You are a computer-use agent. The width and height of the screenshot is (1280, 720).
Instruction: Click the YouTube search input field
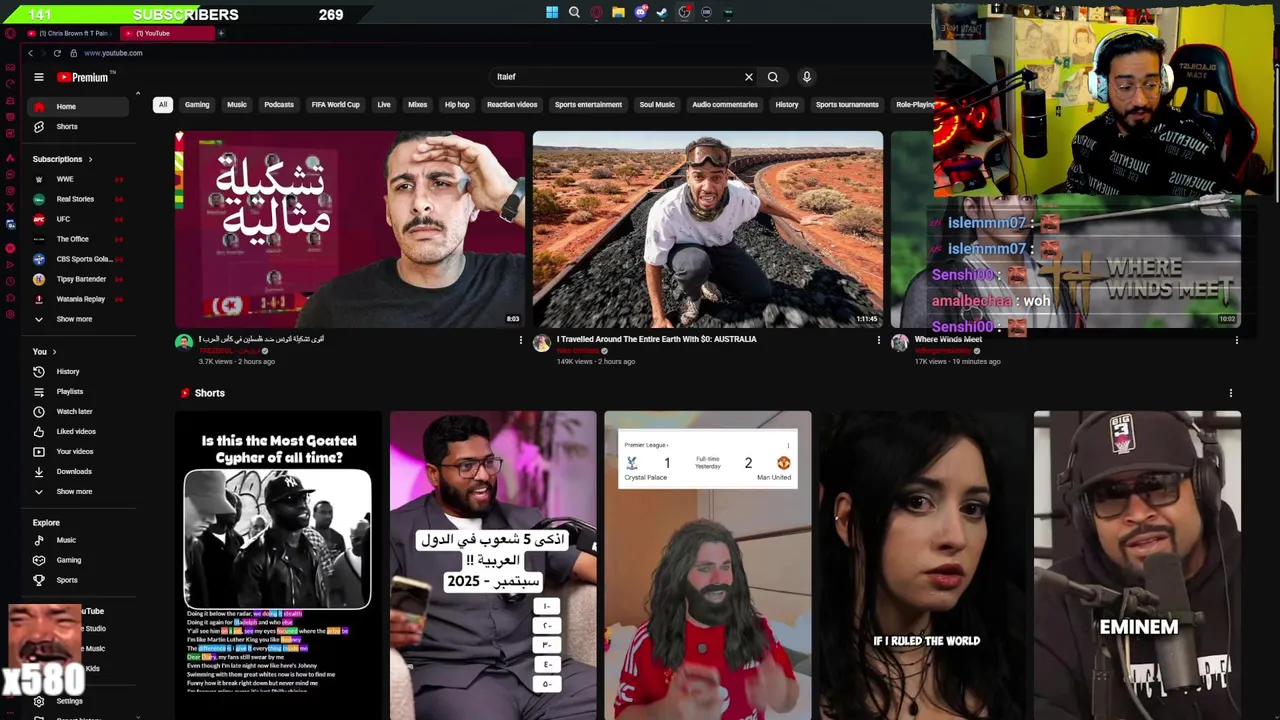[615, 77]
